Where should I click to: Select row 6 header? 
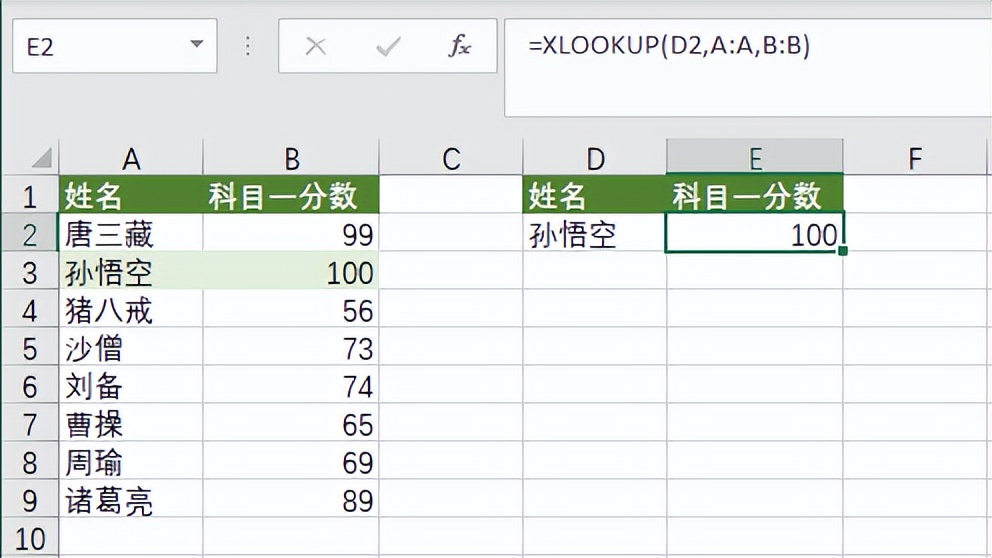pos(30,385)
